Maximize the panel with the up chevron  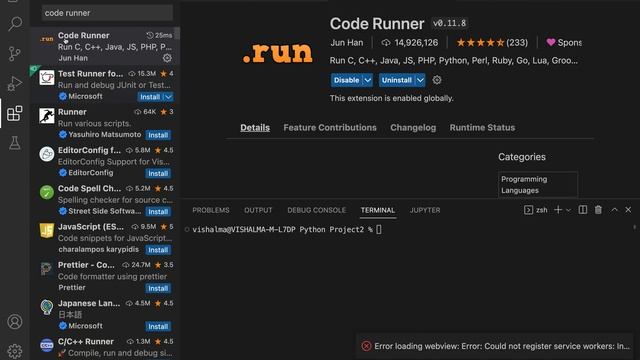pos(614,210)
